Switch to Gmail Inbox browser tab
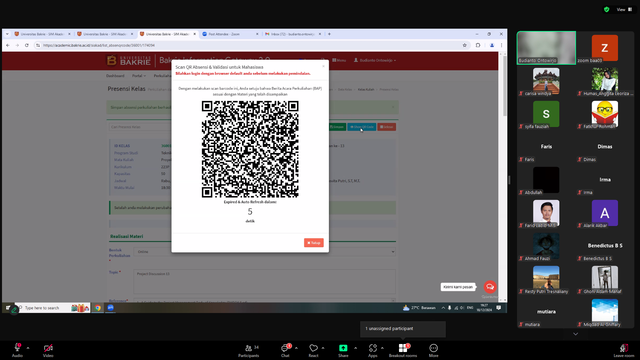The width and height of the screenshot is (640, 360). (292, 34)
